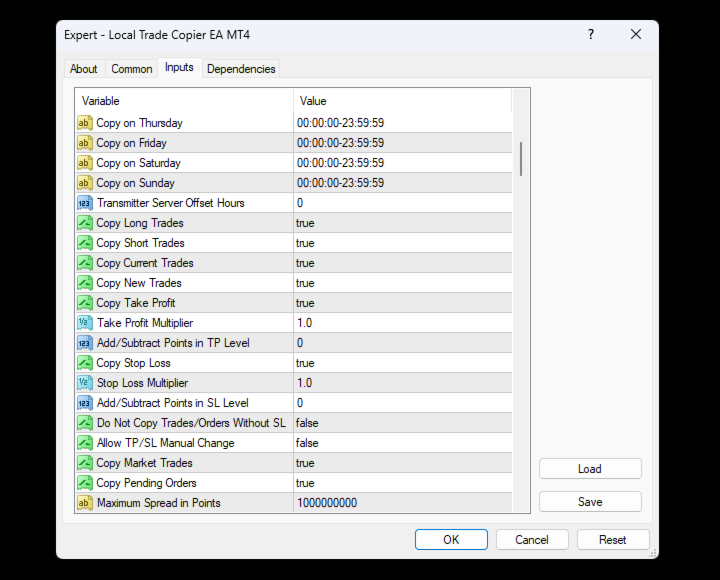Click the OK button
The width and height of the screenshot is (720, 580).
(x=451, y=540)
